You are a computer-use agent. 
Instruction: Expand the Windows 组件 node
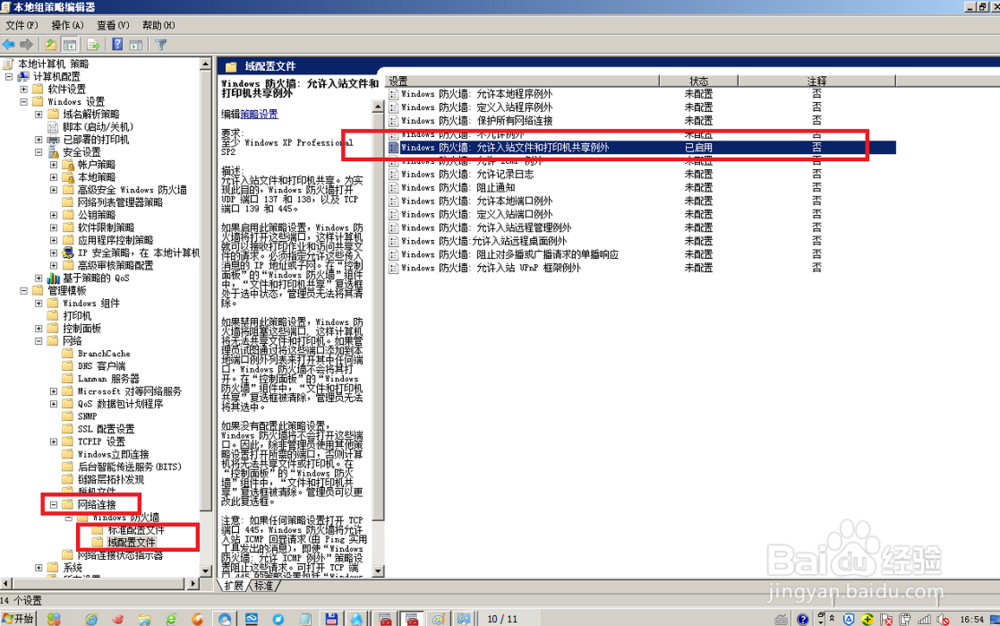point(39,303)
